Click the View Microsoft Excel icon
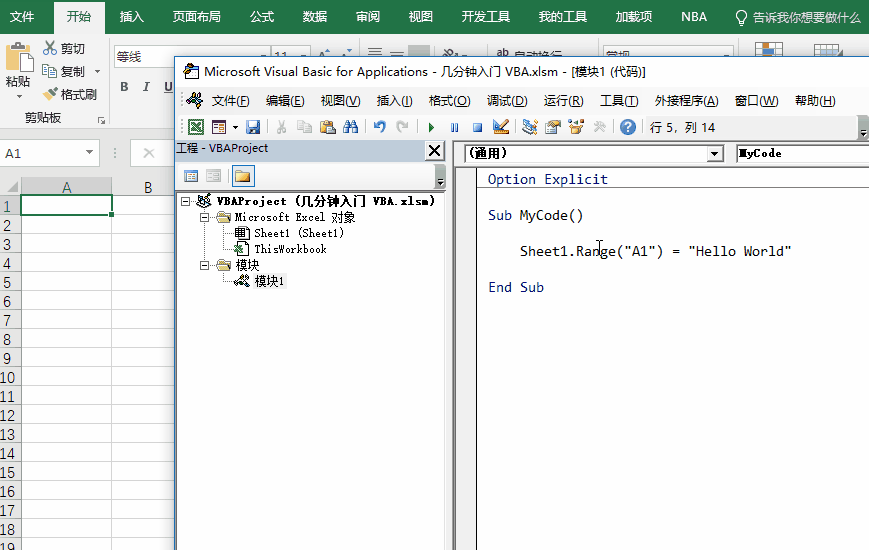This screenshot has height=550, width=869. [195, 127]
